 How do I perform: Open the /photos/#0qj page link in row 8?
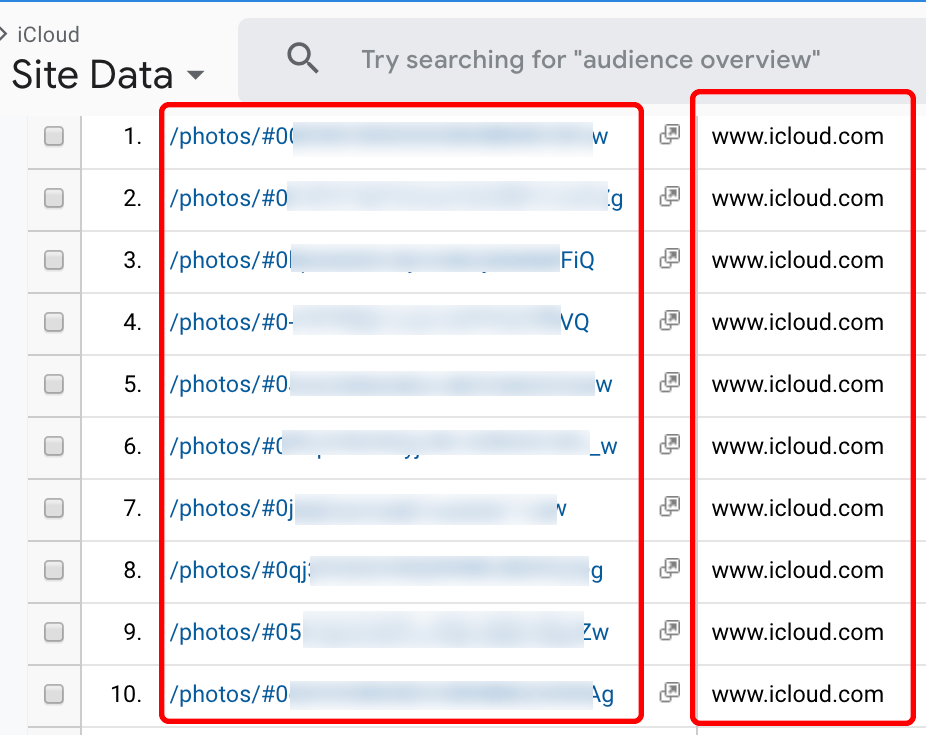(x=386, y=571)
